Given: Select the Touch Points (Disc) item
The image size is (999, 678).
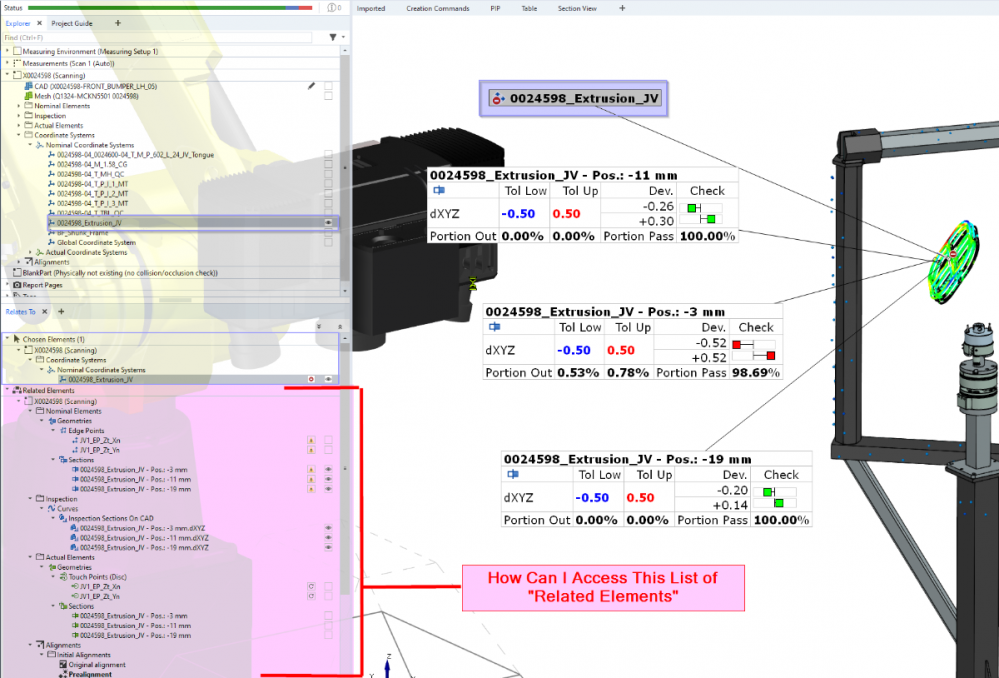Looking at the screenshot, I should coord(98,577).
